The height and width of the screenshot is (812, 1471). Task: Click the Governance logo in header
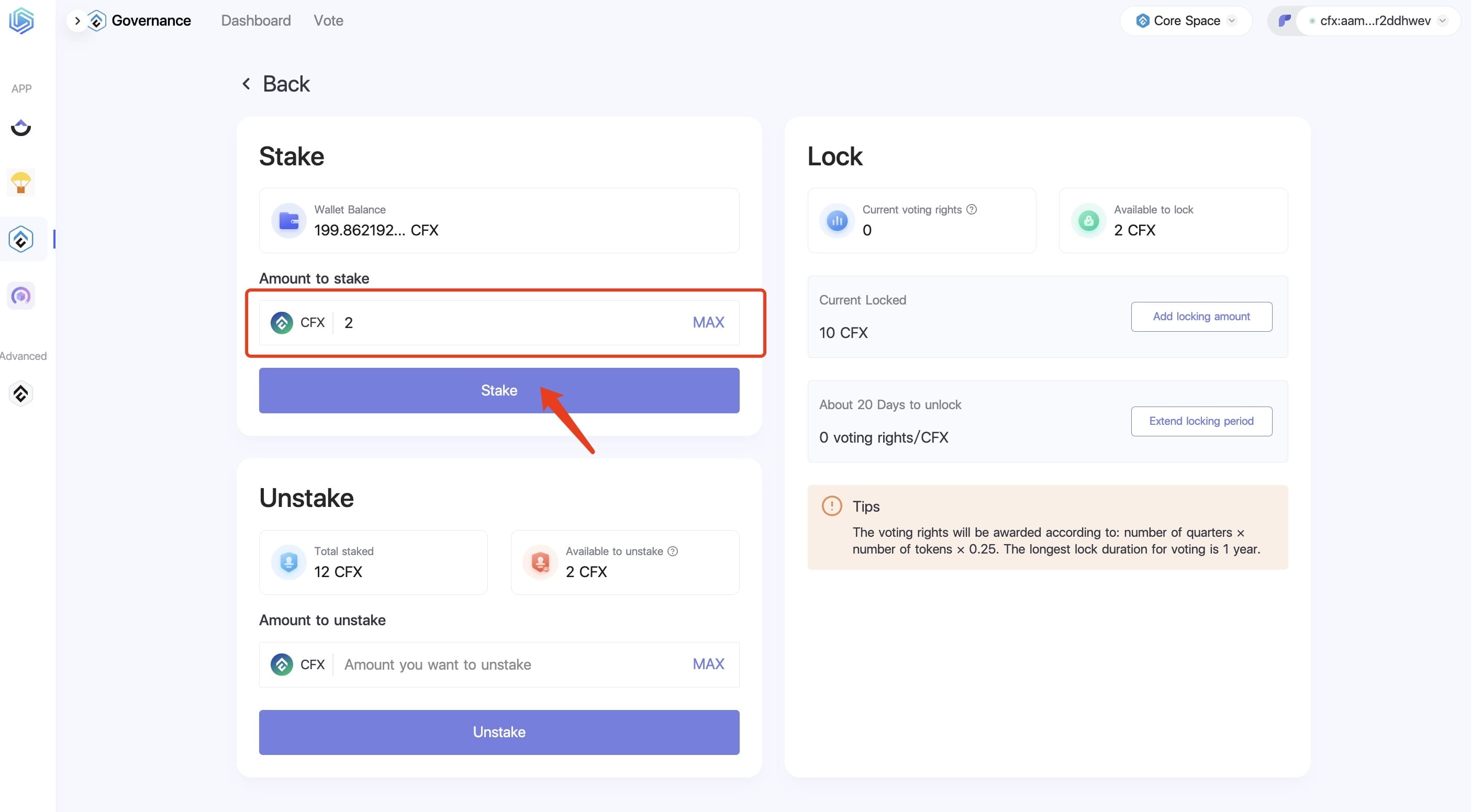[97, 21]
